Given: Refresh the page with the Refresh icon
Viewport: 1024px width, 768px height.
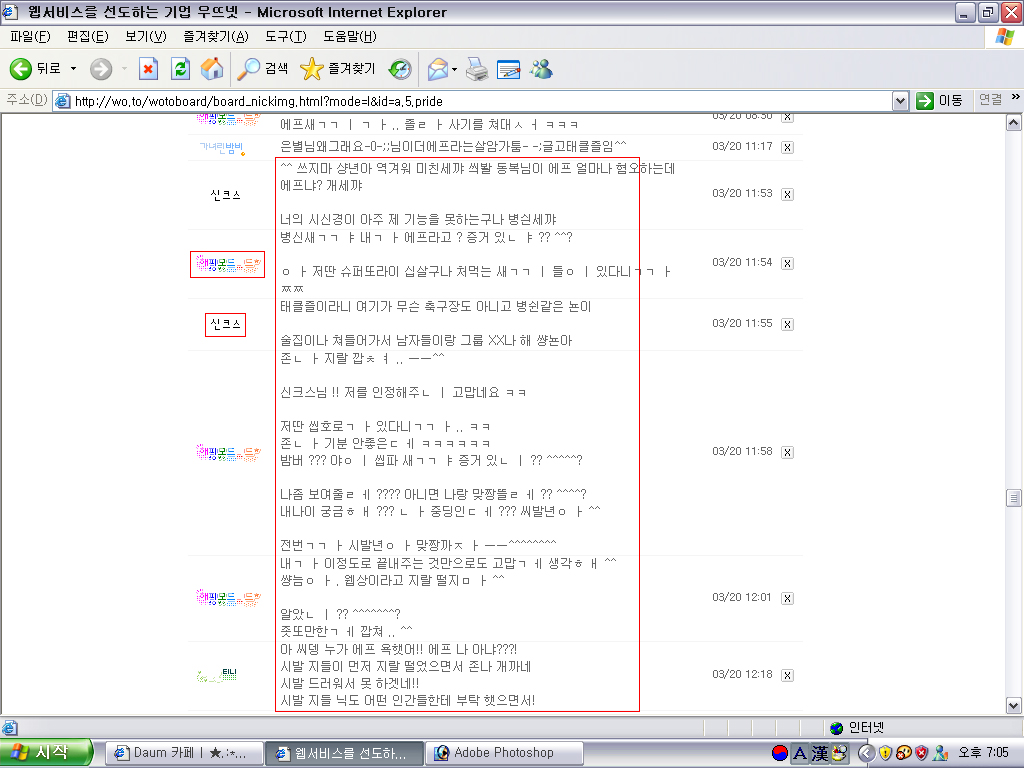Looking at the screenshot, I should tap(180, 69).
